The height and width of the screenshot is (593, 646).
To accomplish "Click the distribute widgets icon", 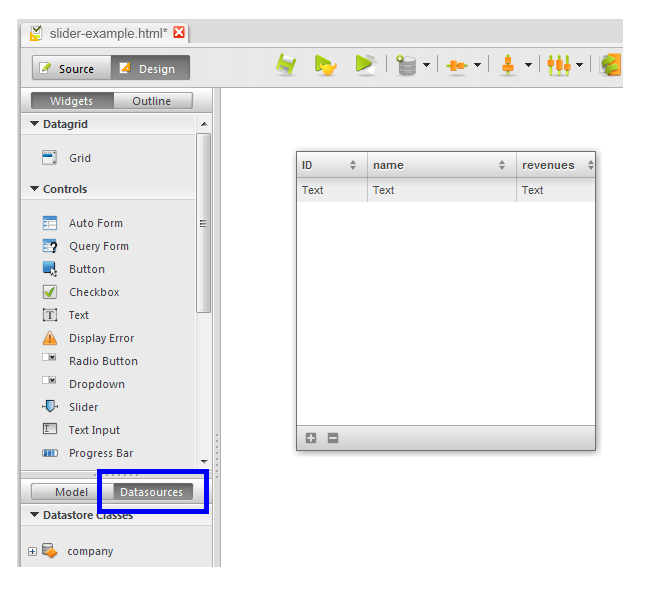I will click(559, 65).
